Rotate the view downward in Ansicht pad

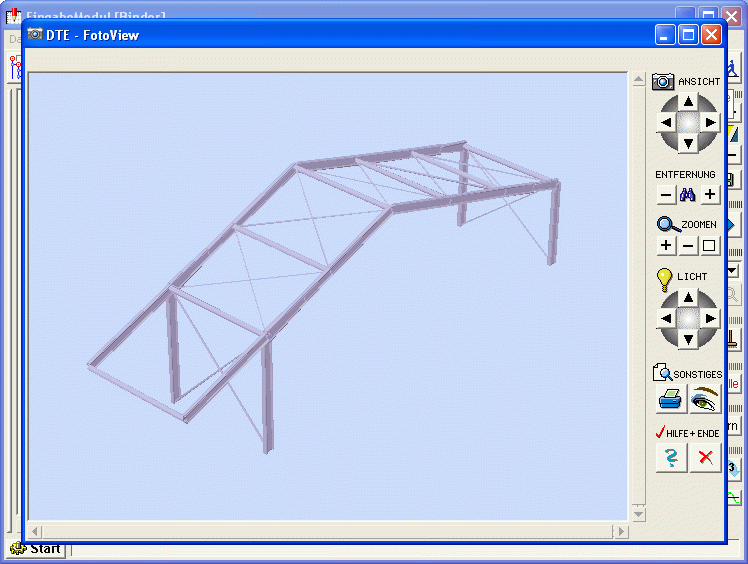click(688, 144)
